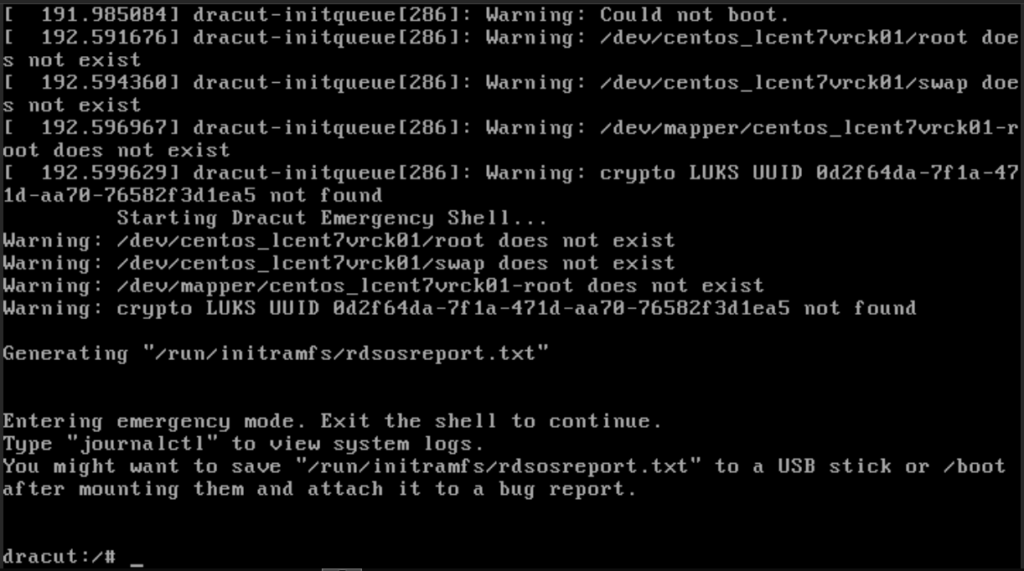Click the non-timestamped /dev/centos_lcent7vrck01/swap warning
The image size is (1024, 571).
pos(338,263)
